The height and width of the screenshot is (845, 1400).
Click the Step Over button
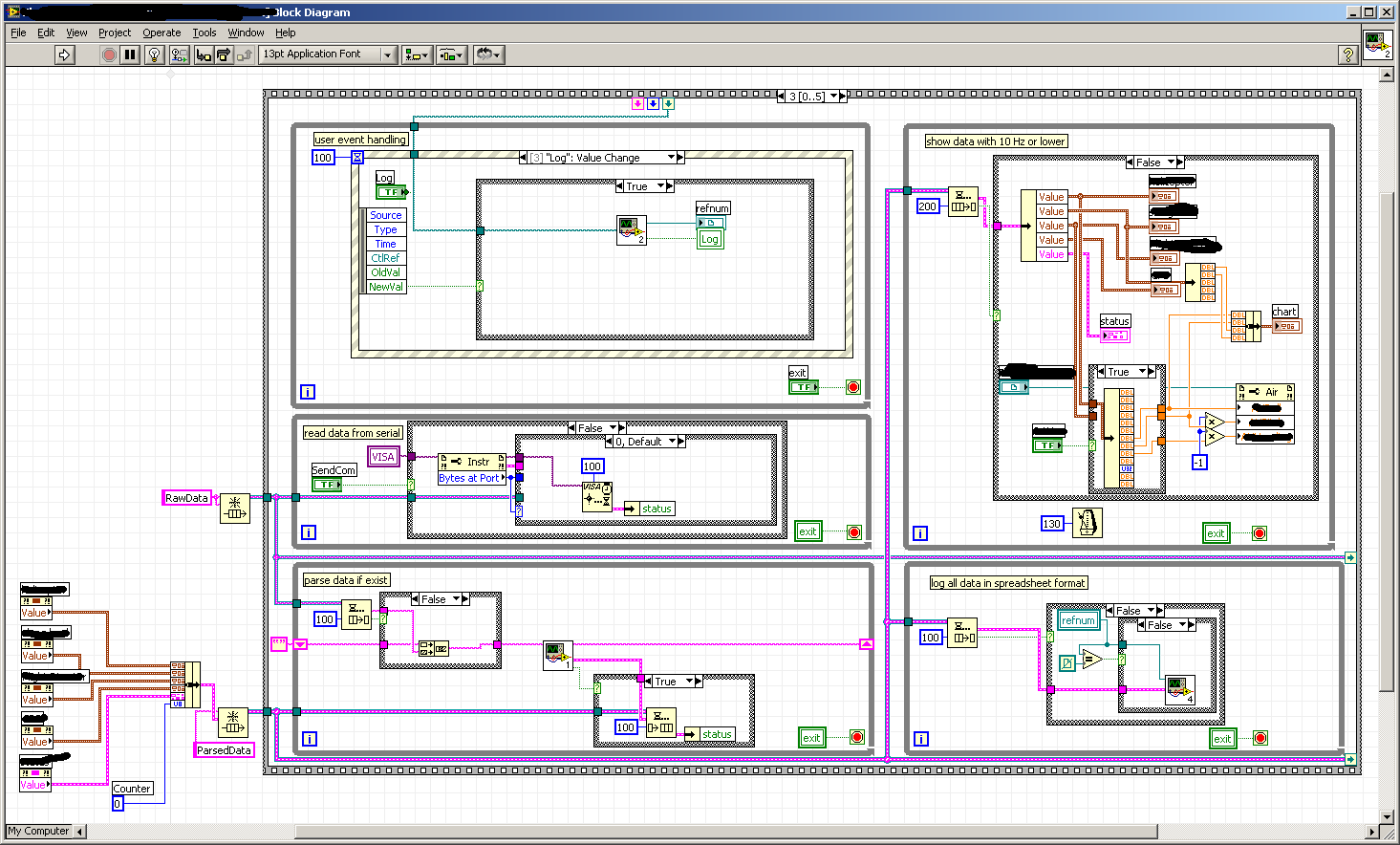[224, 54]
